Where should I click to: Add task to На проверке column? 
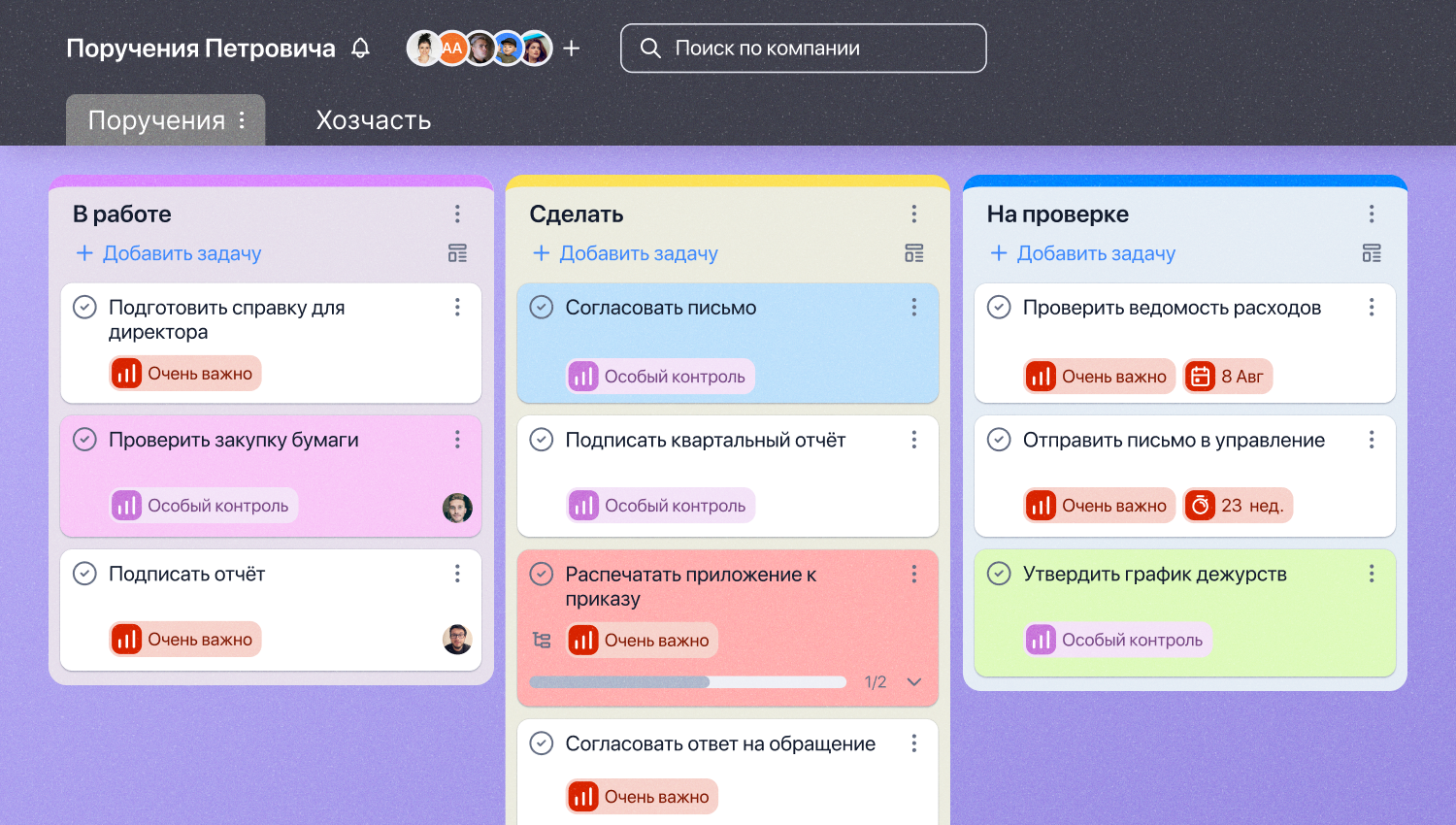click(1082, 253)
